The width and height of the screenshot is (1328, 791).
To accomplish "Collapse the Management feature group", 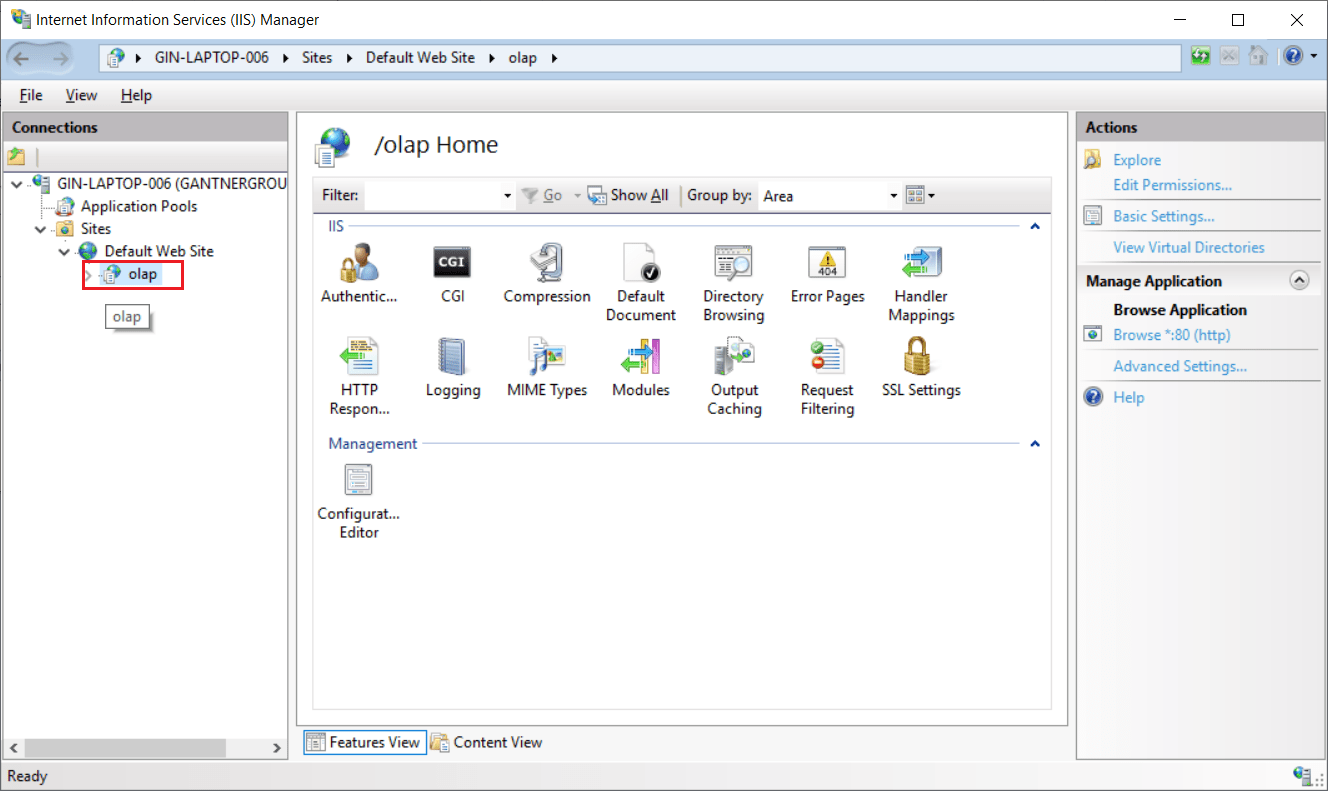I will [1035, 444].
